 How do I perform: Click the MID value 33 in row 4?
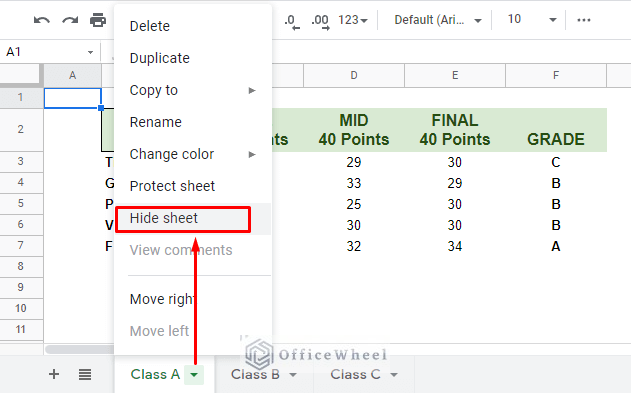[354, 183]
